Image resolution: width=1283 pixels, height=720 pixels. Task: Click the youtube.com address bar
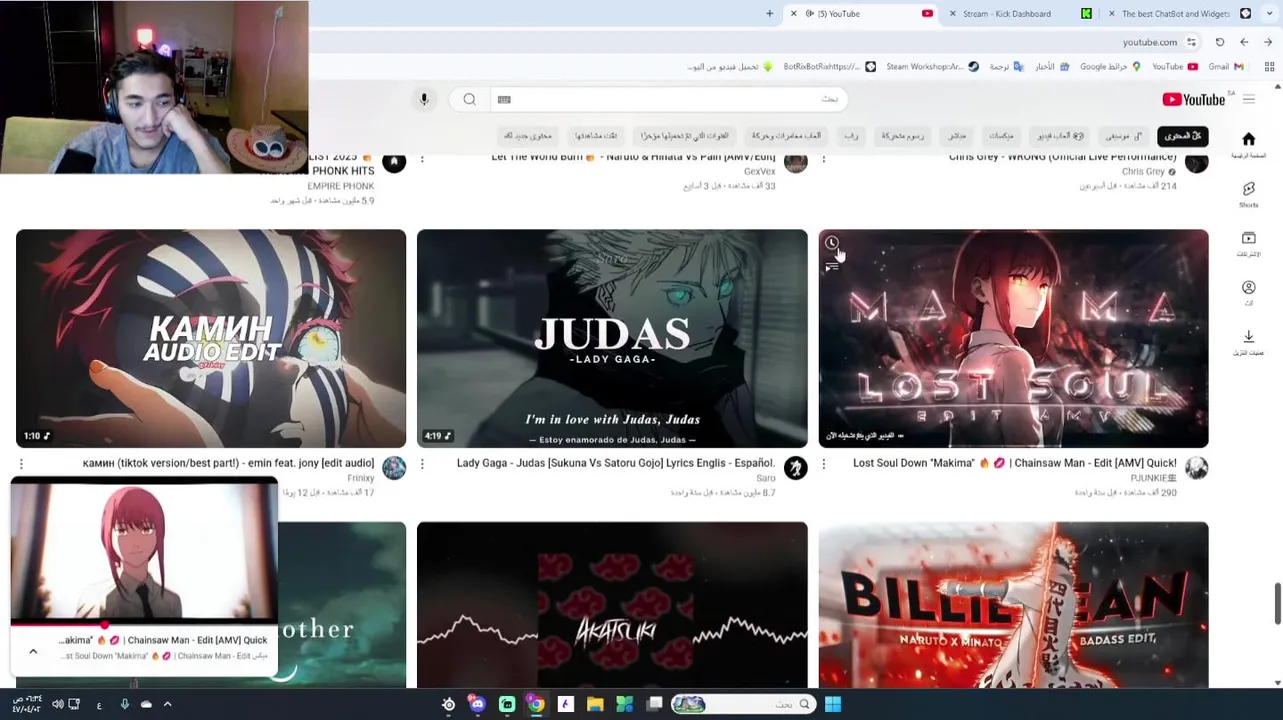pyautogui.click(x=1149, y=42)
